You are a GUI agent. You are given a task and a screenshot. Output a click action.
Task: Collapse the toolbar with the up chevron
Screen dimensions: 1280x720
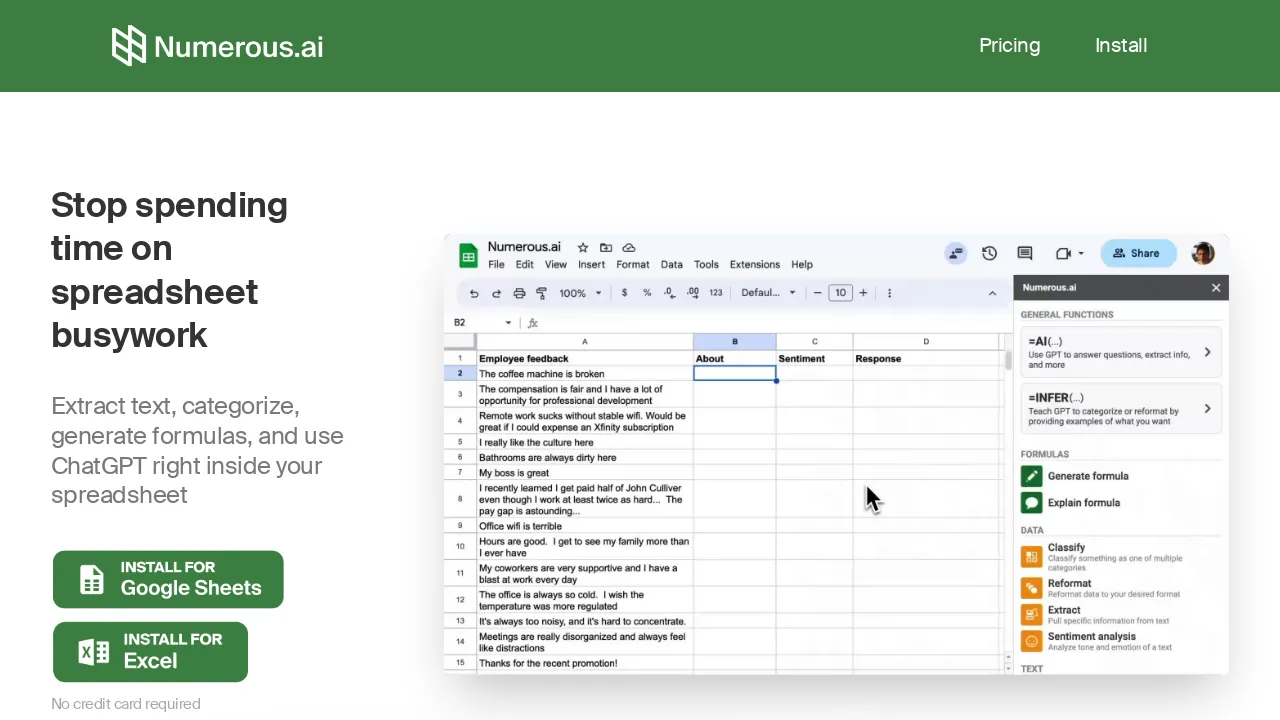(x=992, y=293)
